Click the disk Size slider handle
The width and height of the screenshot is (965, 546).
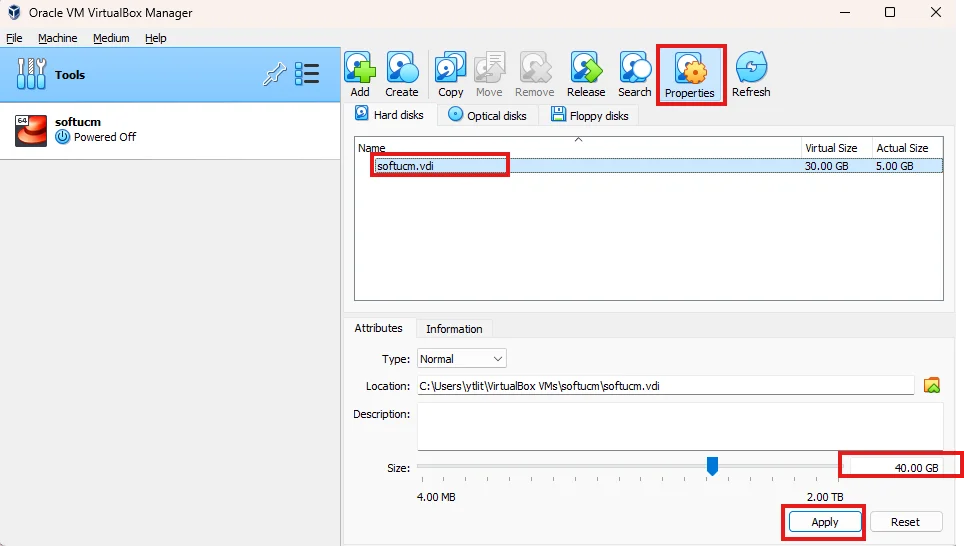point(712,466)
